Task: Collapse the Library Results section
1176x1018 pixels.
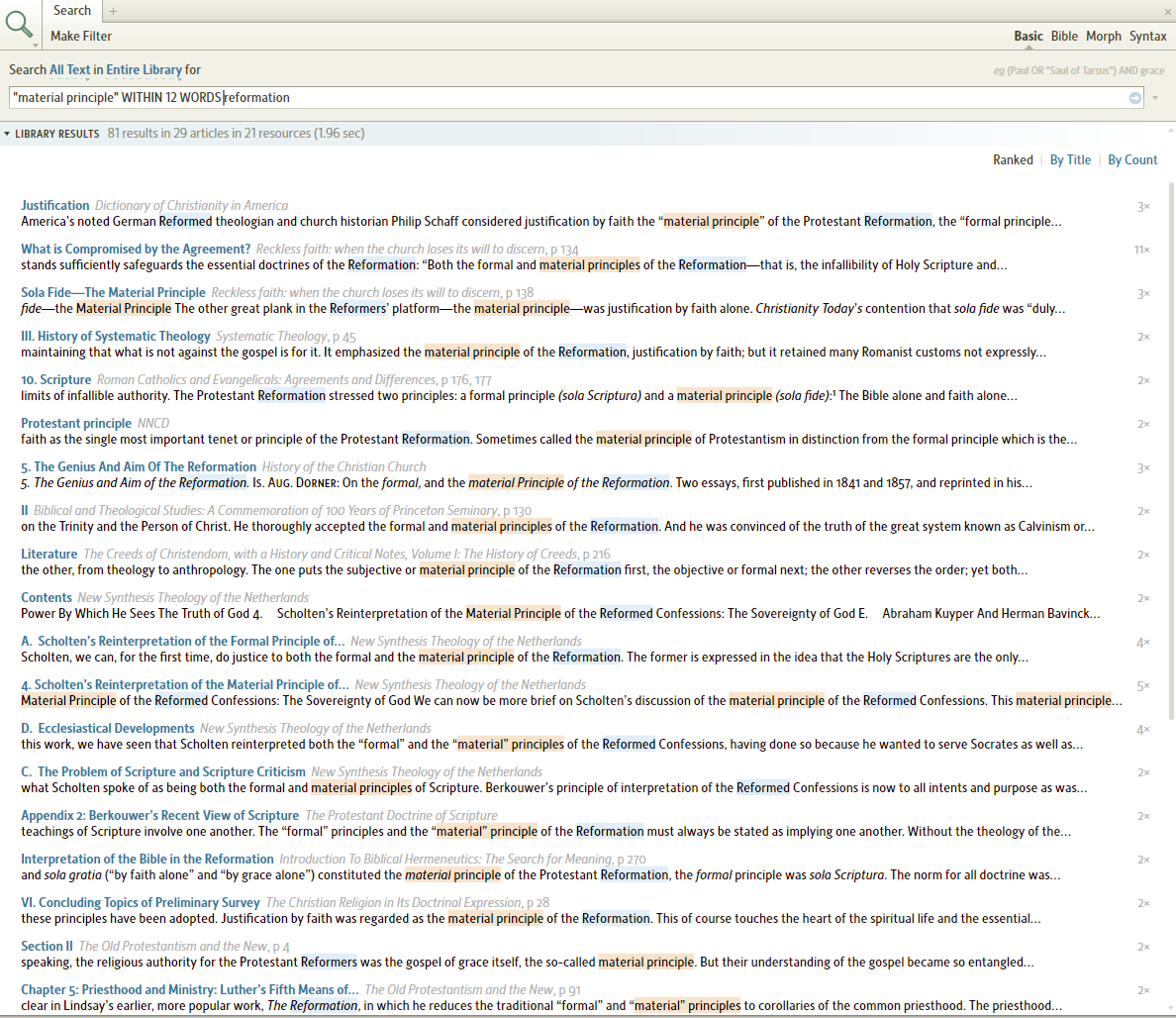Action: (7, 134)
